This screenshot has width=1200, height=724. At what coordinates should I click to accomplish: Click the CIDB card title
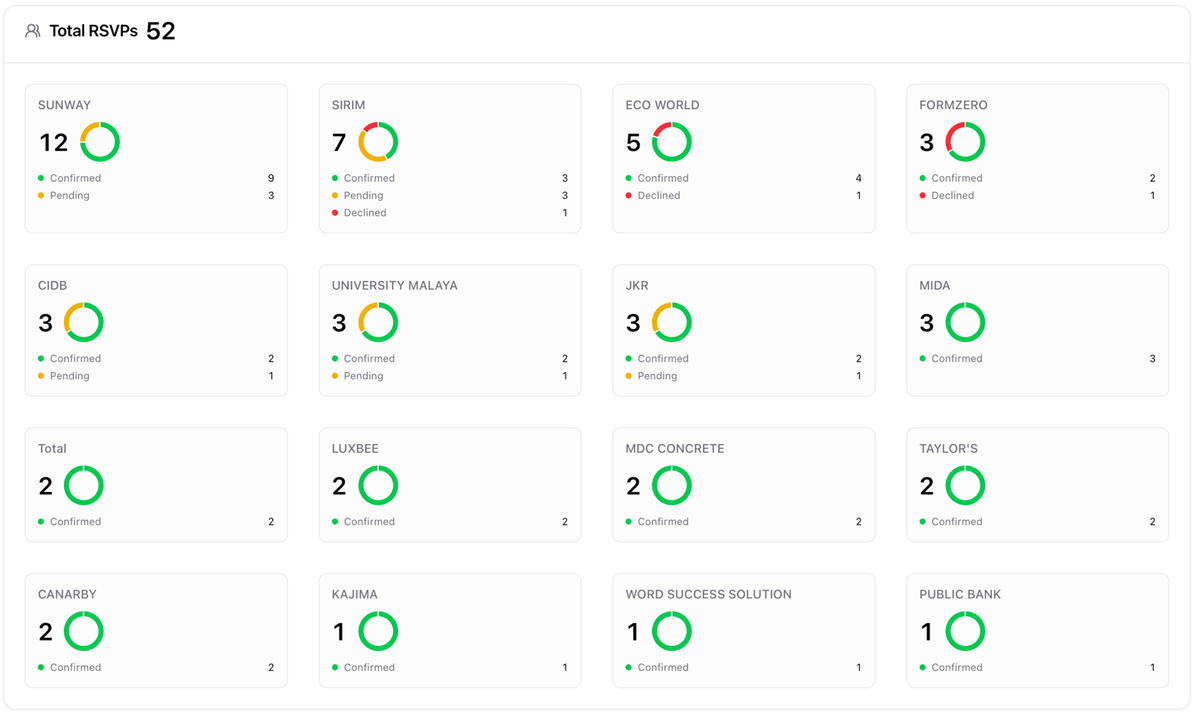(x=53, y=285)
